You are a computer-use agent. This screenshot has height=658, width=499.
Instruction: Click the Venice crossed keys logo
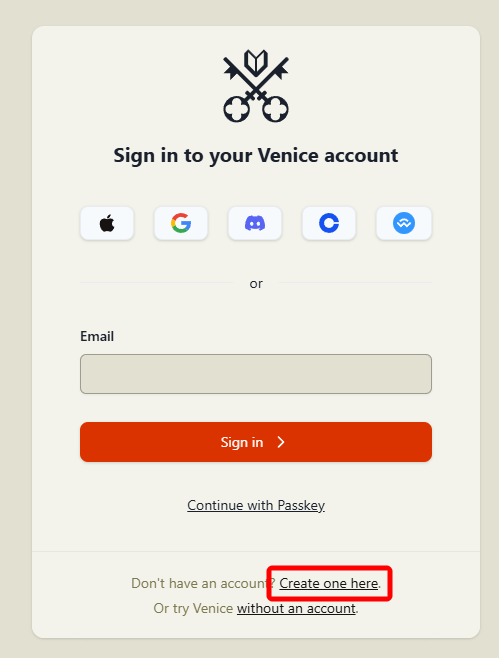pos(256,86)
